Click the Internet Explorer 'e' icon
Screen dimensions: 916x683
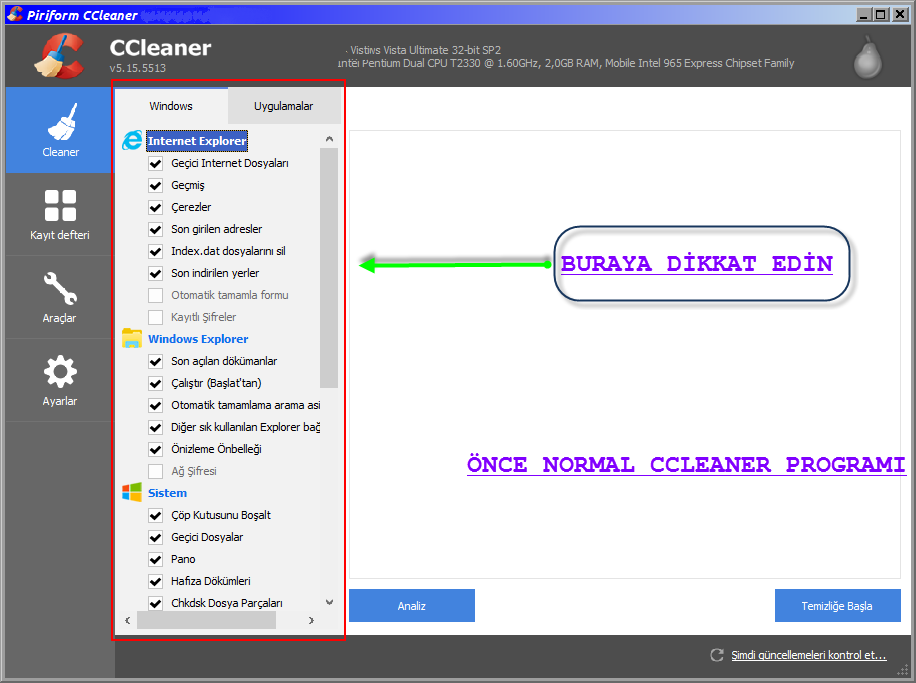[x=132, y=140]
